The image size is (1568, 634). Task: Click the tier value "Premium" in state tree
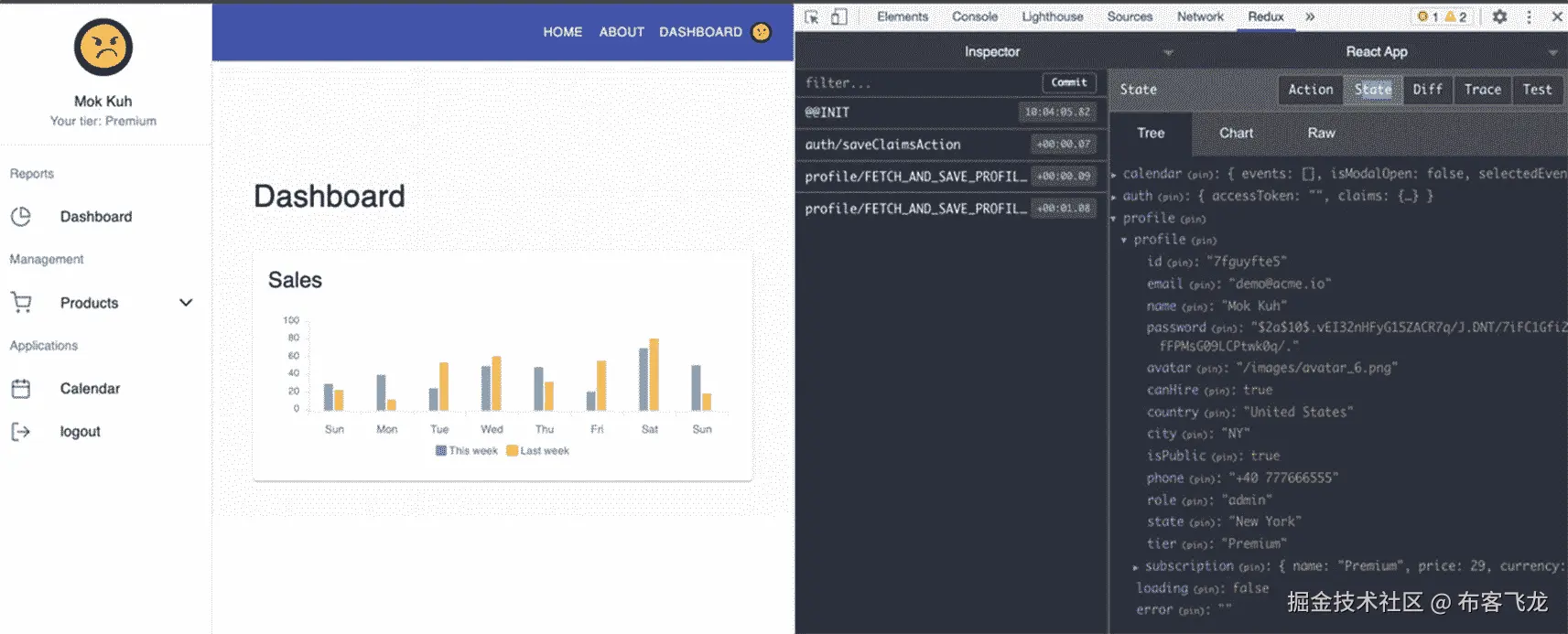1254,544
